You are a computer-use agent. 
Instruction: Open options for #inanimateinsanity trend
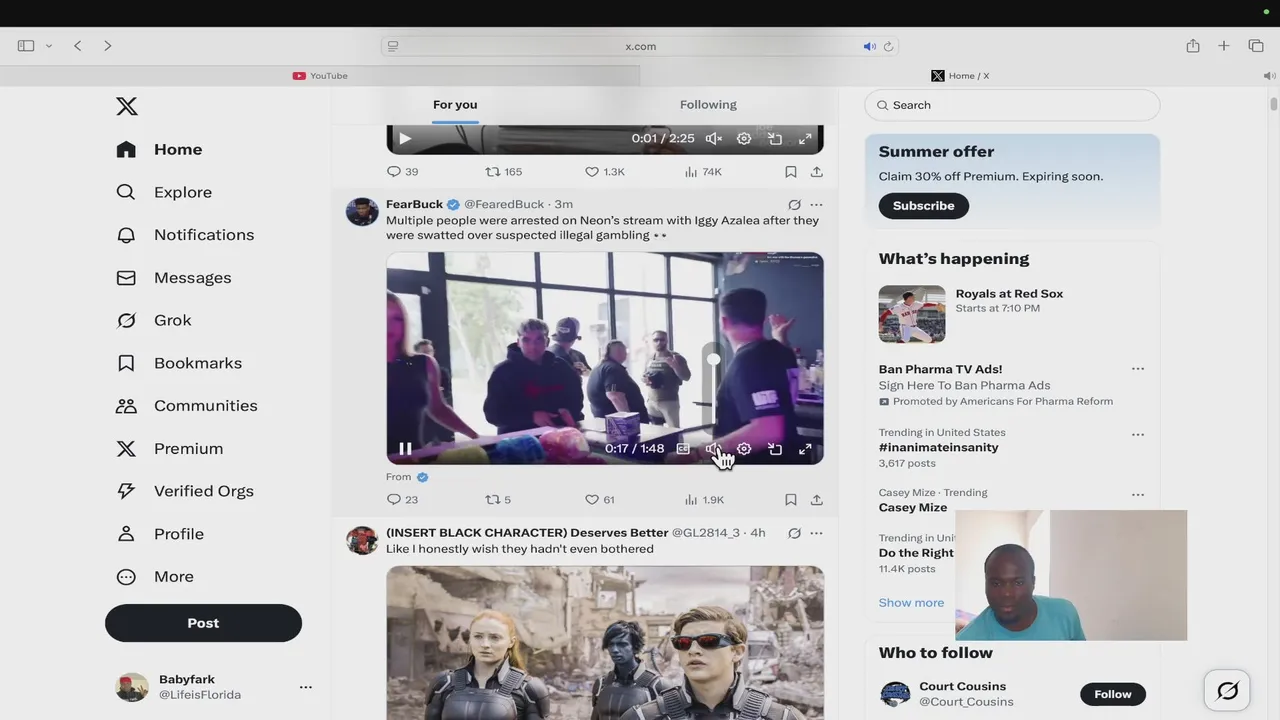1138,436
